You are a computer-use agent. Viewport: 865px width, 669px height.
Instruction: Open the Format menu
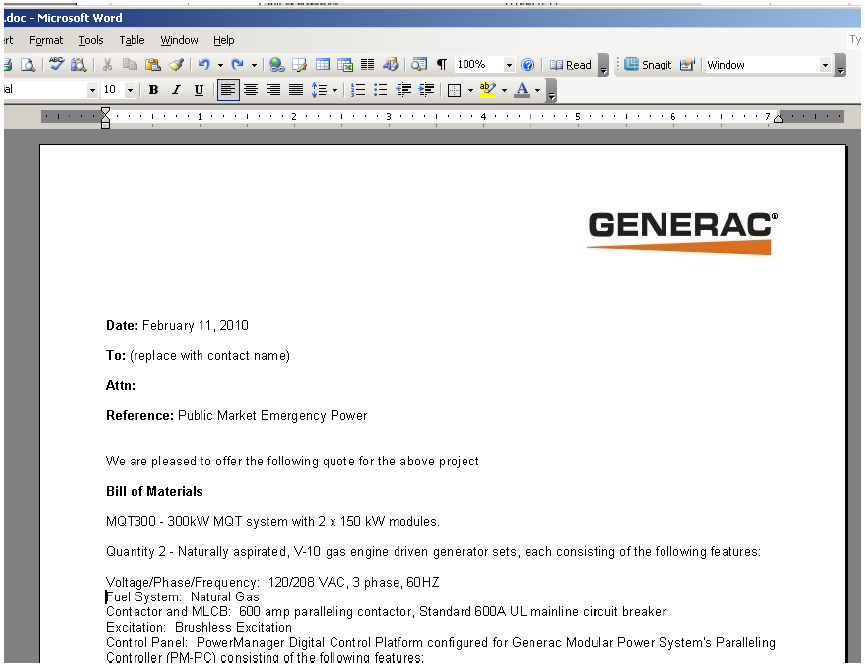click(46, 40)
